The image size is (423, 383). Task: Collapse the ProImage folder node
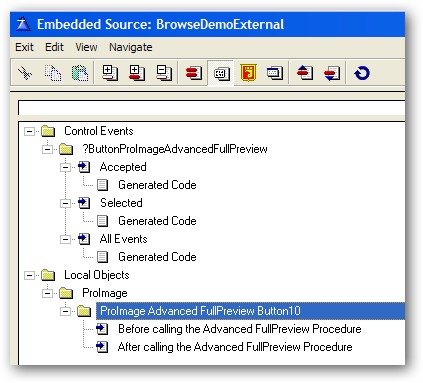point(47,293)
